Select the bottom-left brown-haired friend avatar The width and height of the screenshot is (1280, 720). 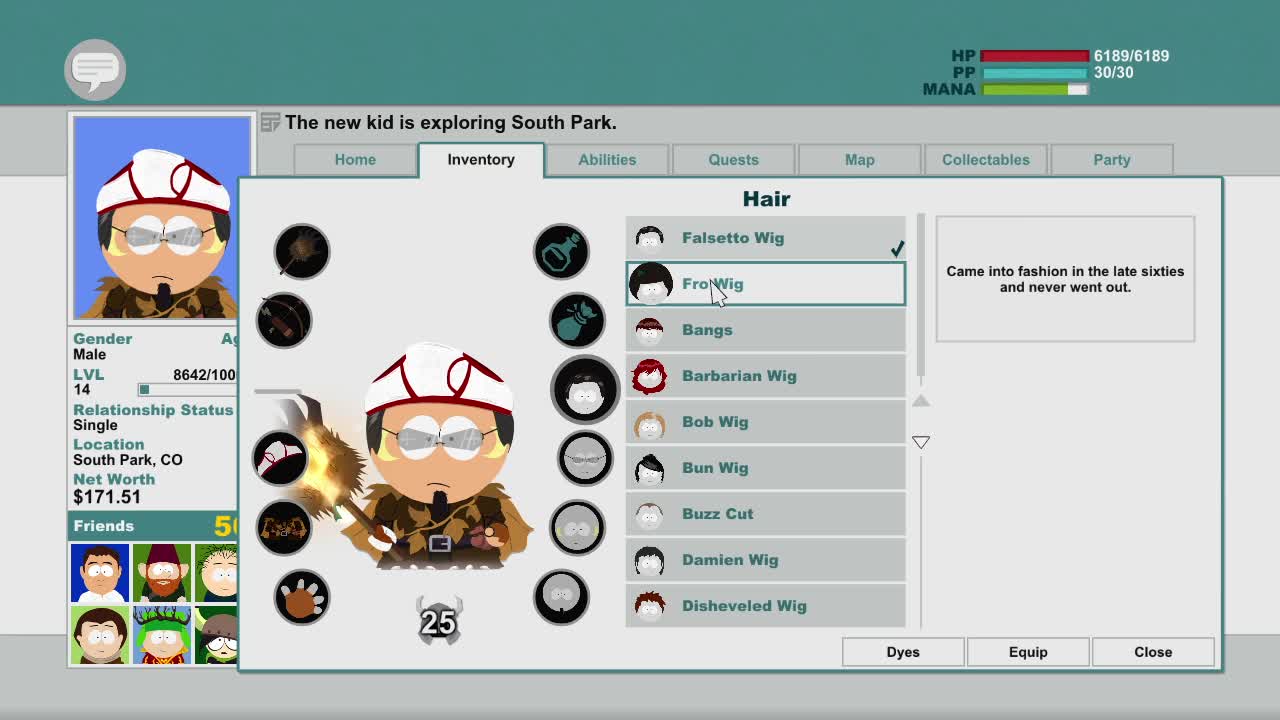click(99, 635)
